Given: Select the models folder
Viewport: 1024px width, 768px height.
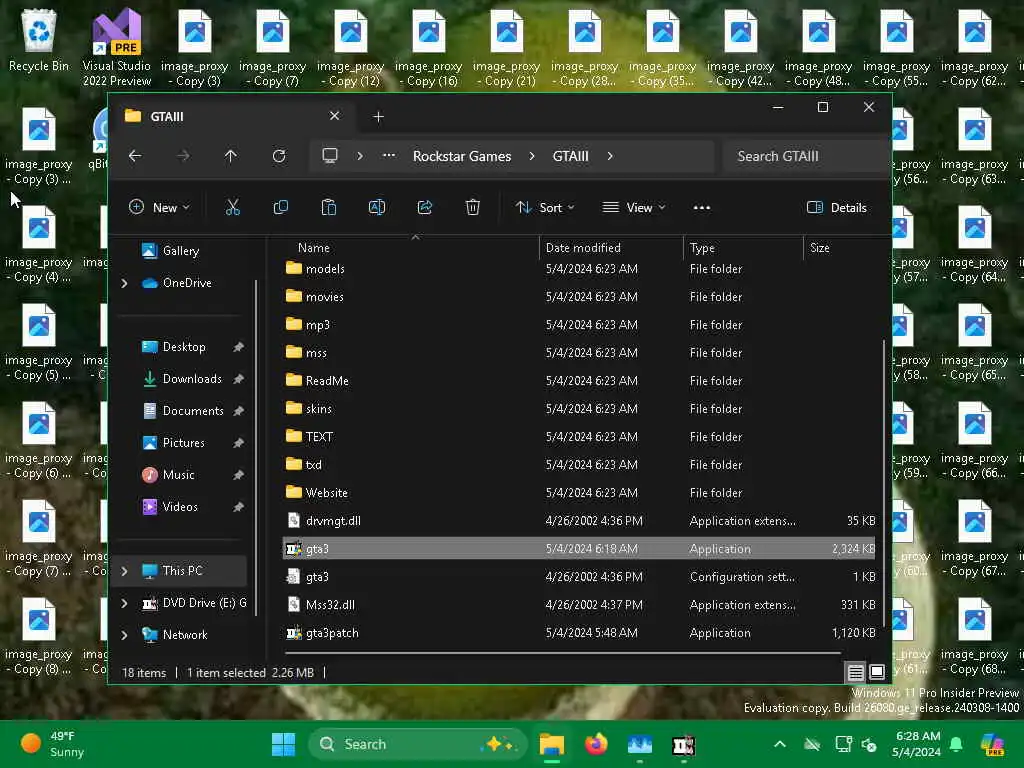Looking at the screenshot, I should (579, 269).
